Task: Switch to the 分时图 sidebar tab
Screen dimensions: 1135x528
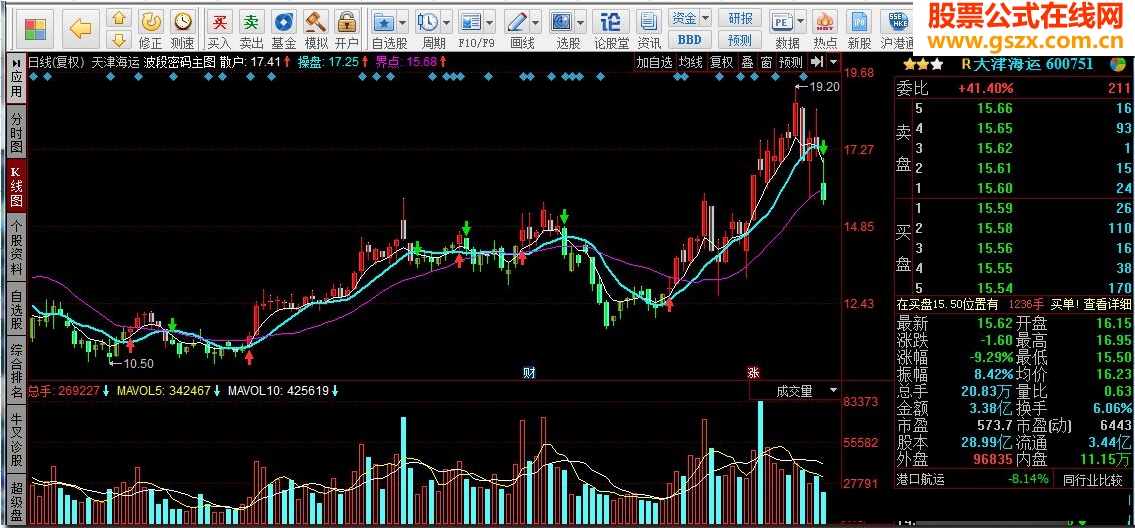Action: click(16, 132)
